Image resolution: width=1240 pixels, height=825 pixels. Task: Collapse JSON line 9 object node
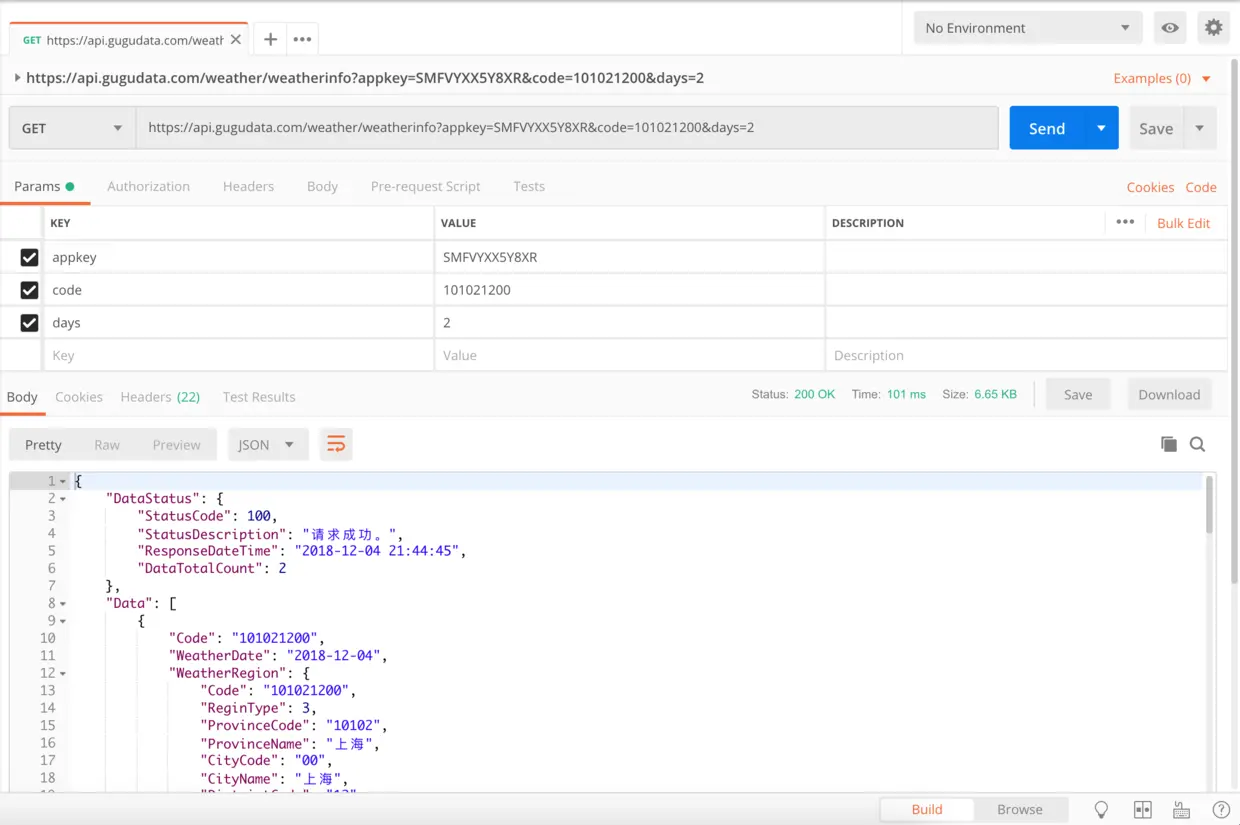(x=63, y=621)
